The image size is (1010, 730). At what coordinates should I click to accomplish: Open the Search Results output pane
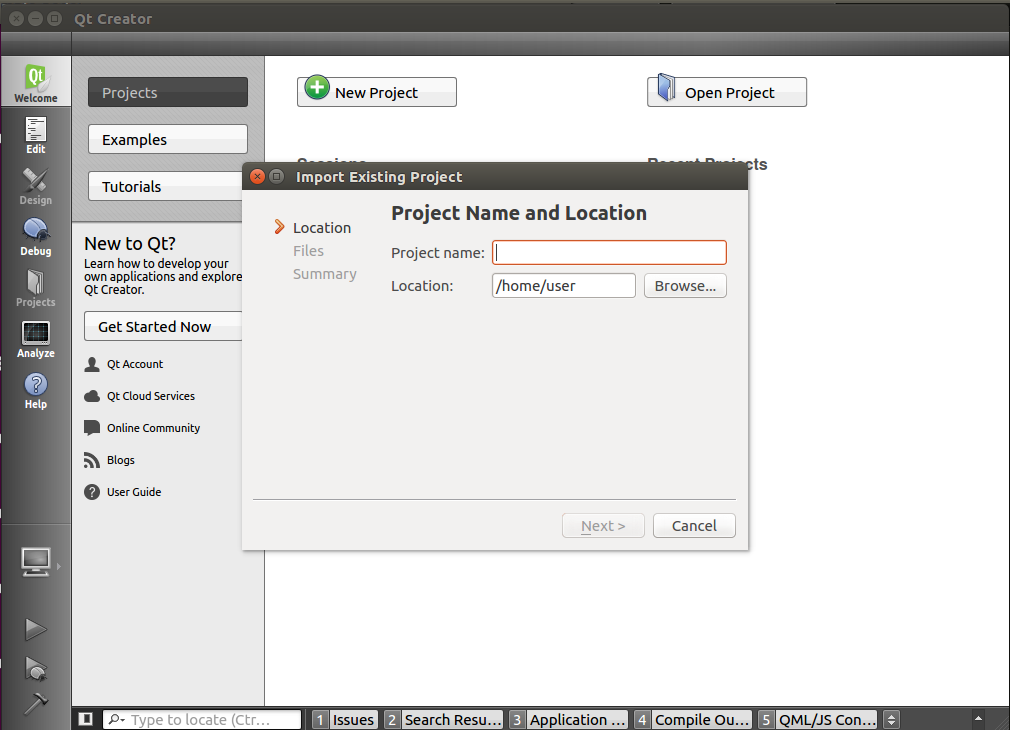(444, 720)
